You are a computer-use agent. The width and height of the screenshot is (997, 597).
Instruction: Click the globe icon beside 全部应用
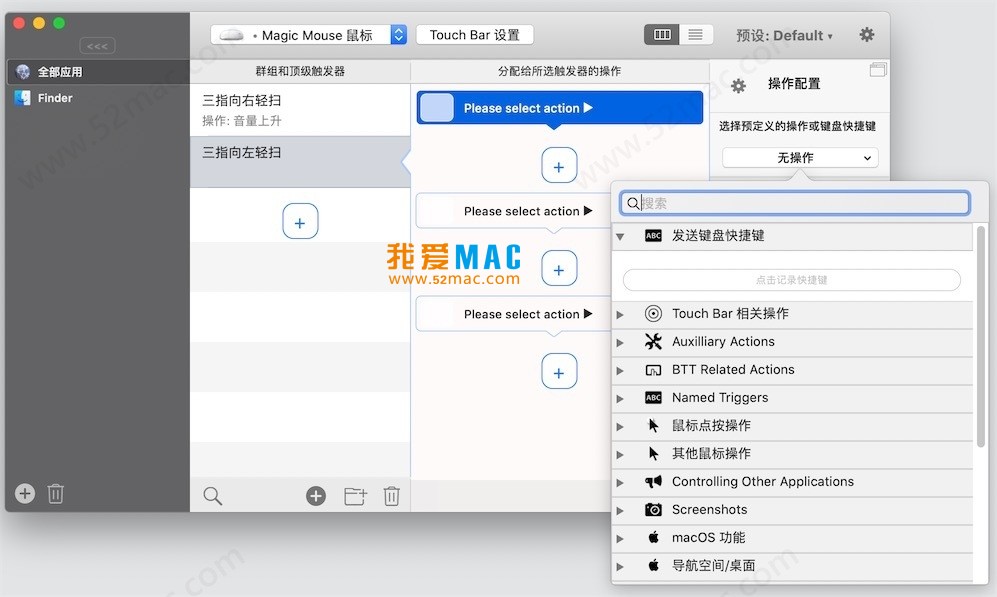(x=23, y=72)
